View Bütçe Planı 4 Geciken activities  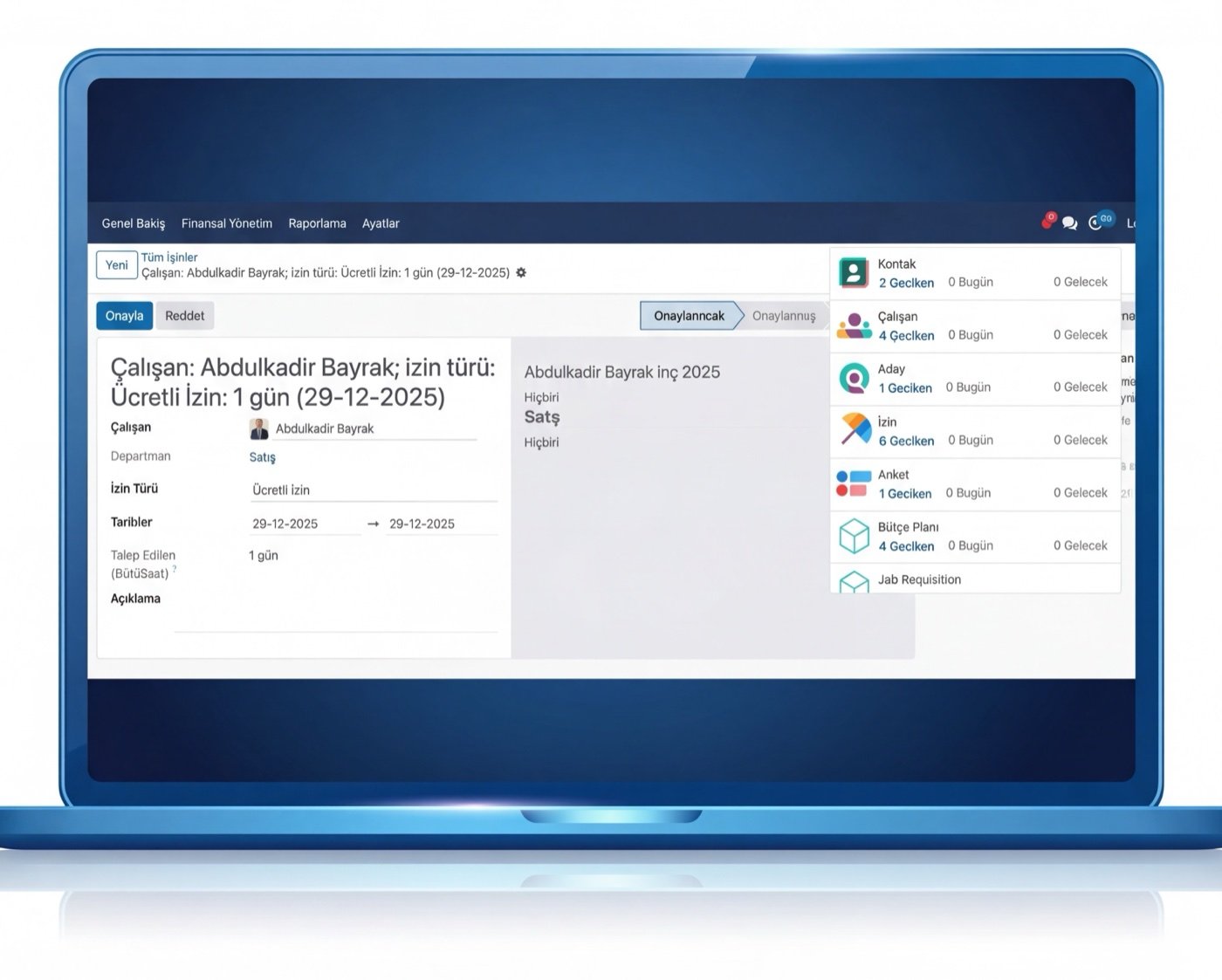click(x=906, y=546)
